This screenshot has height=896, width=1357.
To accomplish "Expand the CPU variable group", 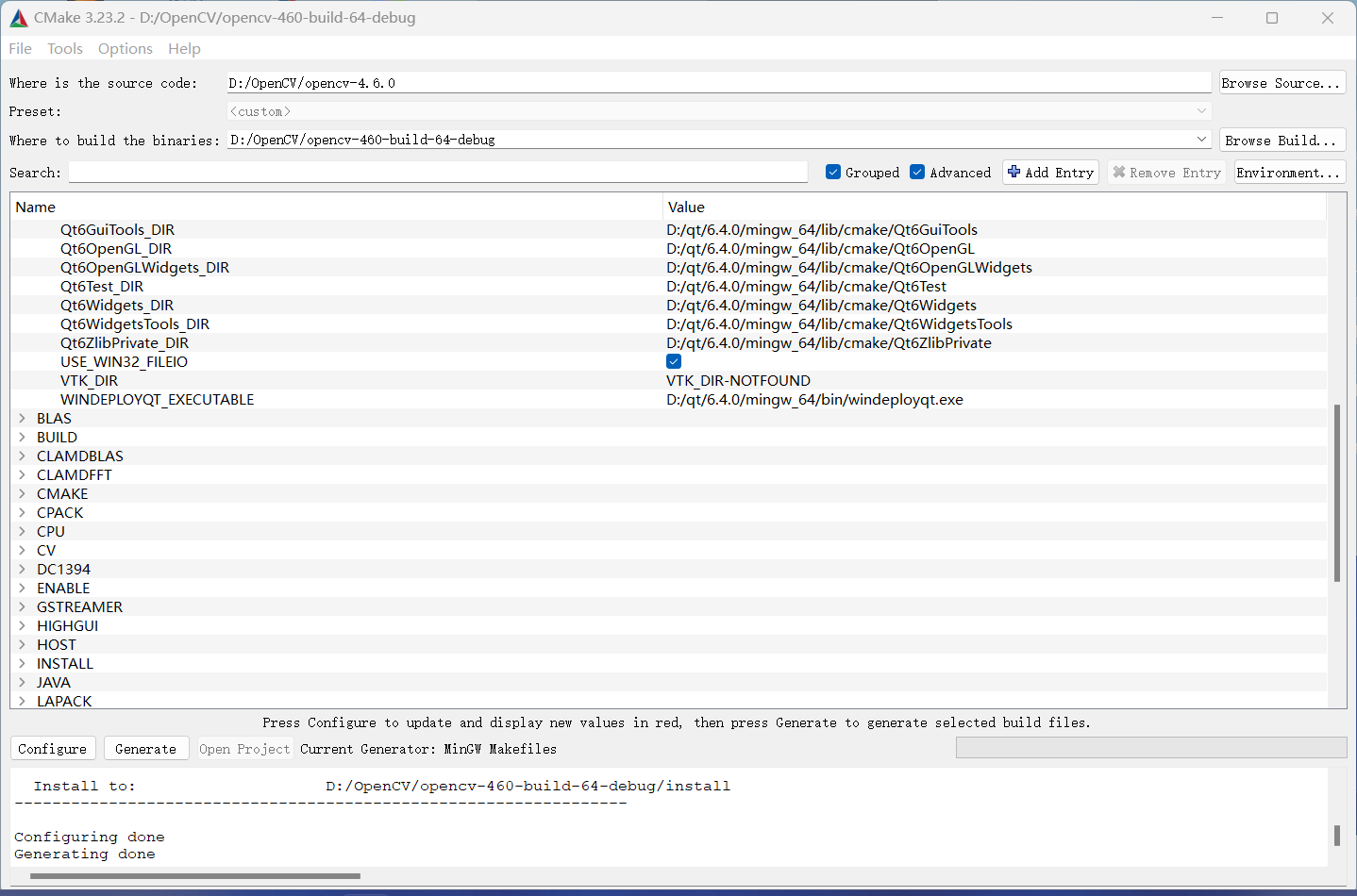I will (22, 531).
